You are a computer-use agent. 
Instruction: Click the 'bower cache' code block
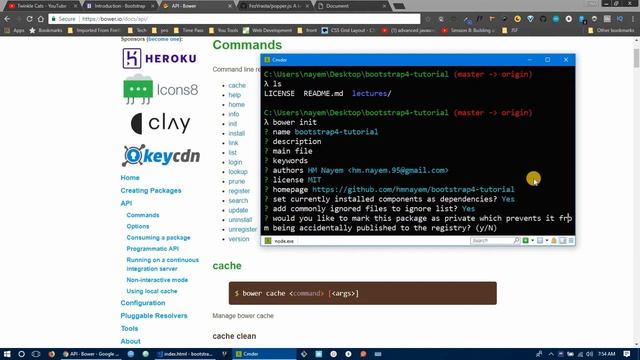(x=362, y=293)
